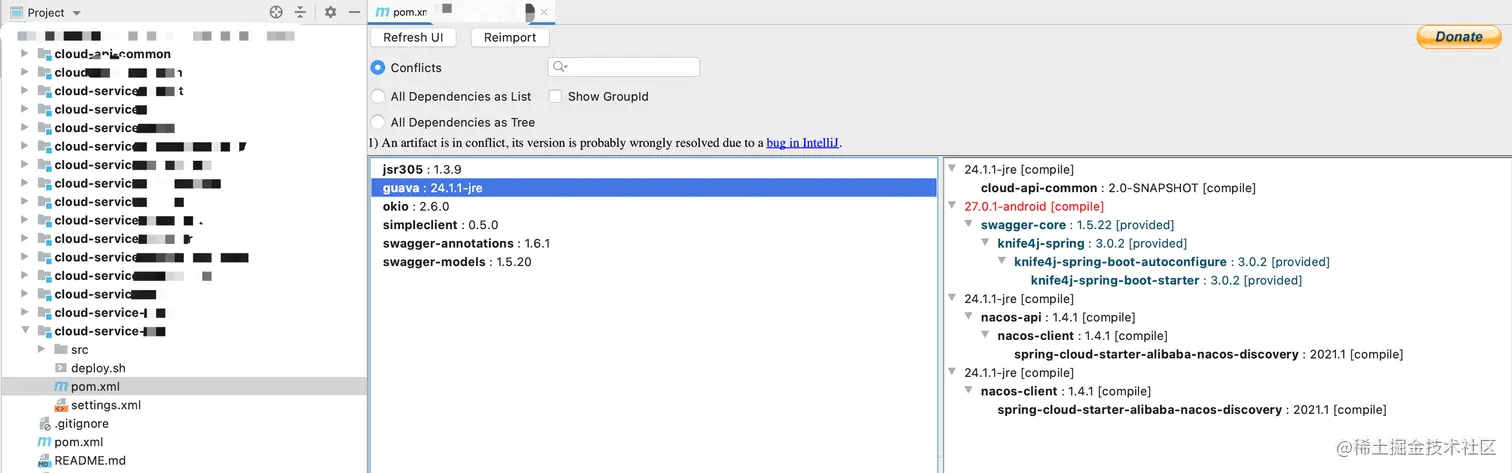
Task: Open the Project view dropdown arrow
Action: click(78, 13)
